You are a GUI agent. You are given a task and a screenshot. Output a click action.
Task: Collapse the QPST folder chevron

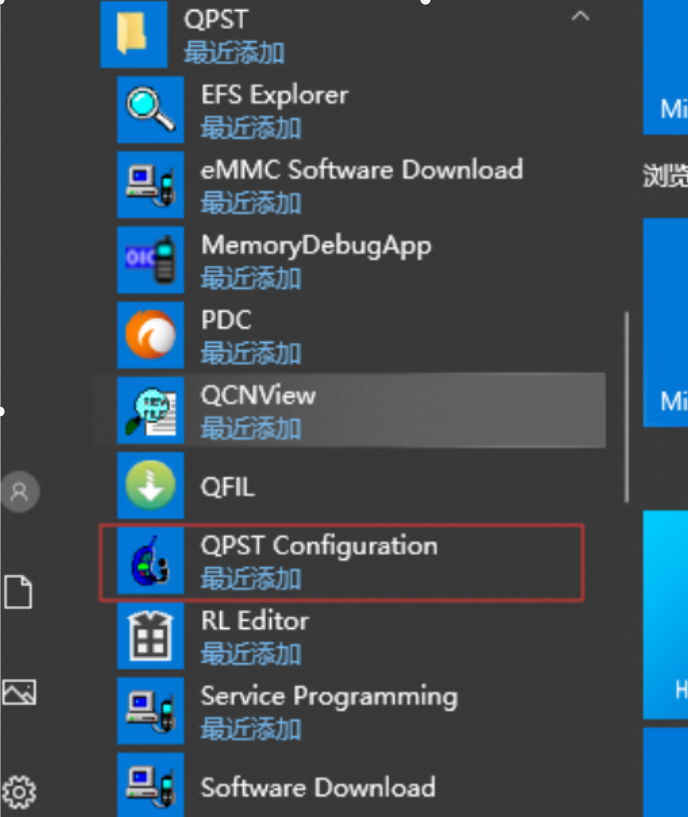tap(580, 17)
